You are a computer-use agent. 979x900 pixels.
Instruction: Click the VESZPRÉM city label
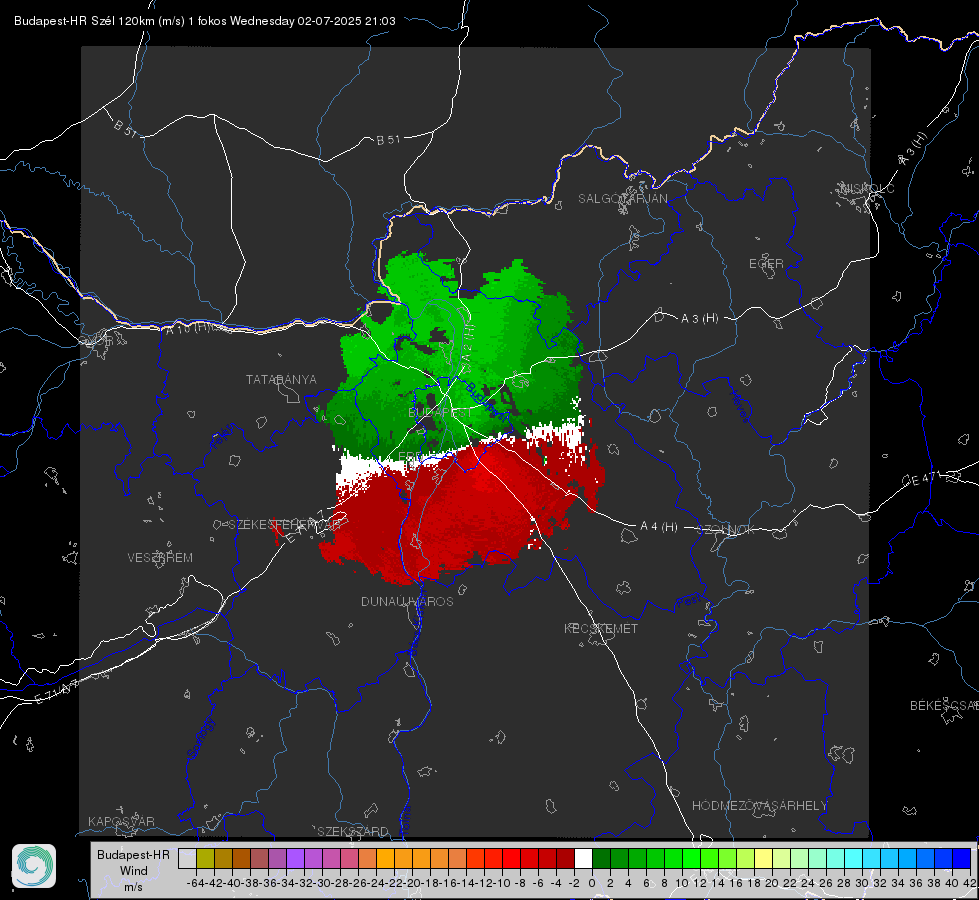coord(160,557)
